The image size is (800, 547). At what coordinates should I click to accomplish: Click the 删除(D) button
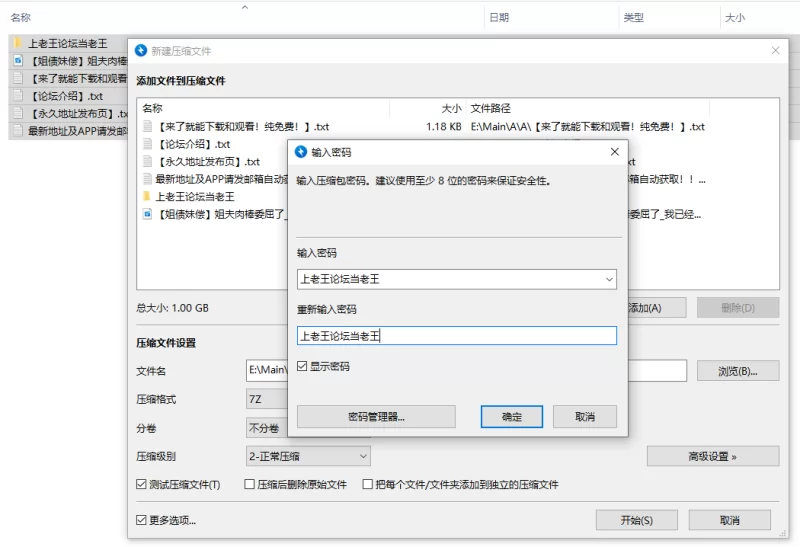(738, 308)
